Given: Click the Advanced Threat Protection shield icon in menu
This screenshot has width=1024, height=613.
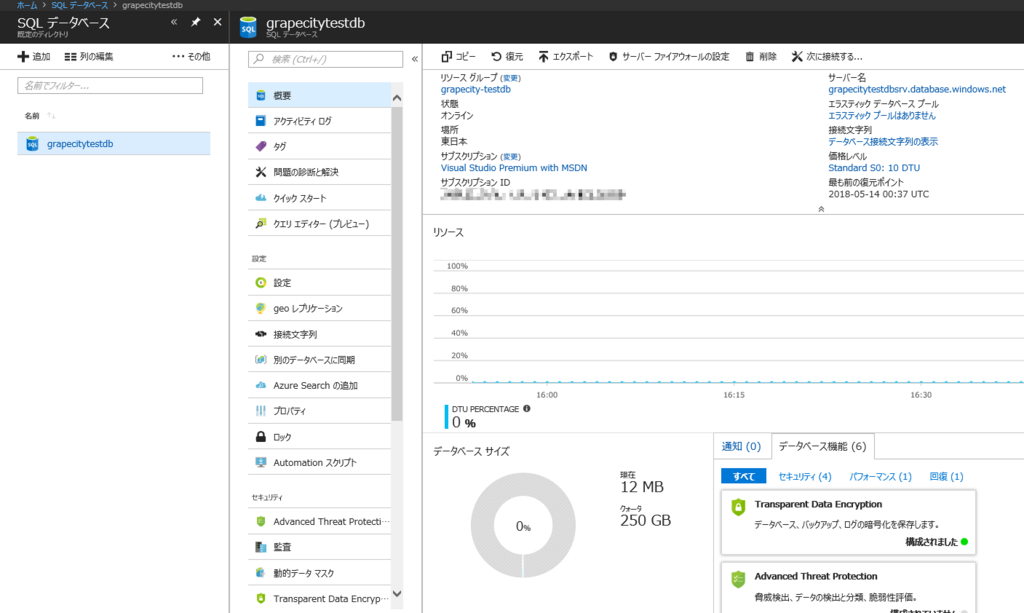Looking at the screenshot, I should pos(261,522).
